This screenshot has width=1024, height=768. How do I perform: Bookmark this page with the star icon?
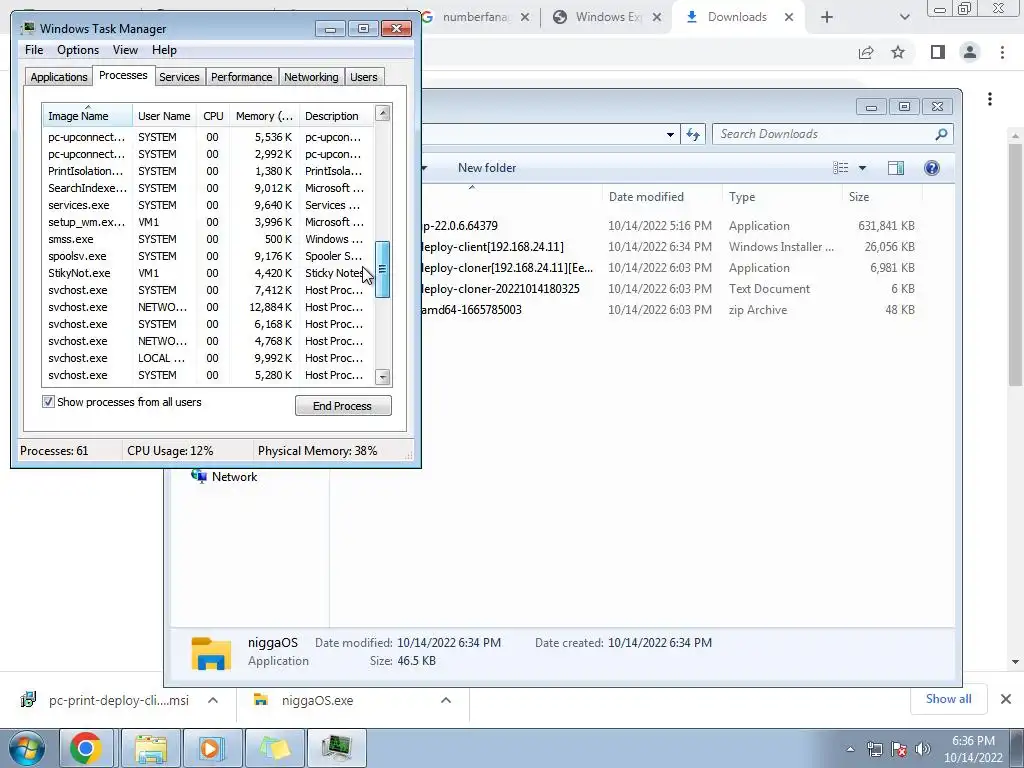coord(898,52)
